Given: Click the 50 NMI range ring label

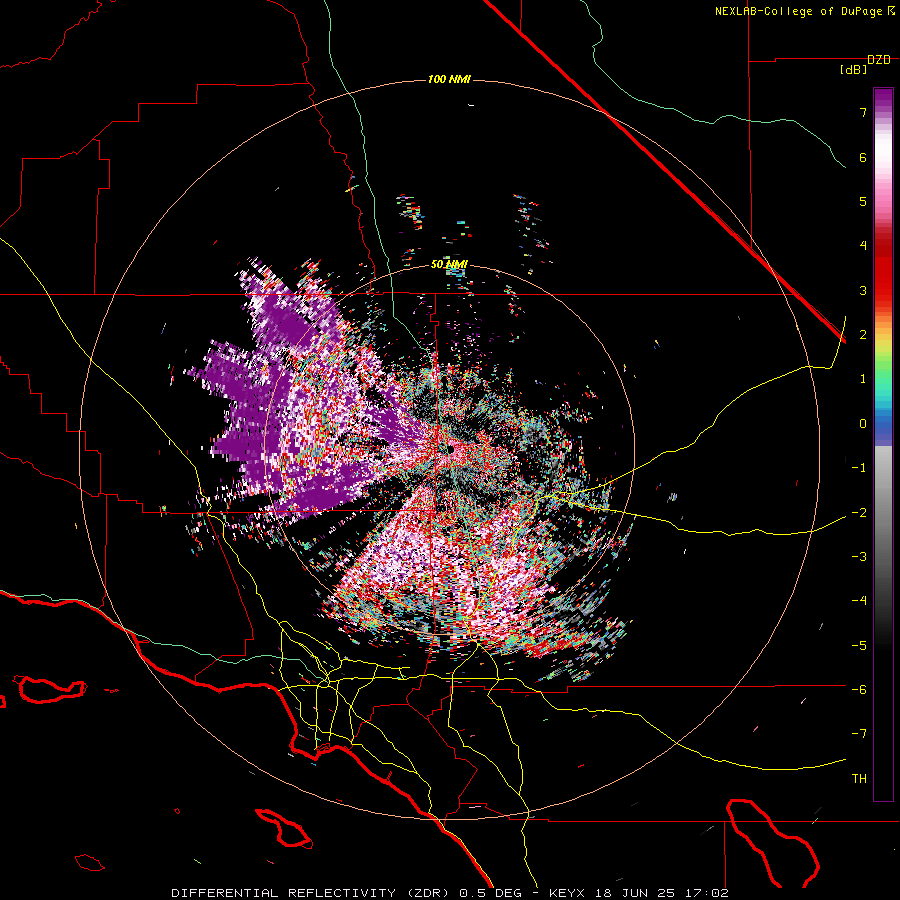Looking at the screenshot, I should click(449, 264).
